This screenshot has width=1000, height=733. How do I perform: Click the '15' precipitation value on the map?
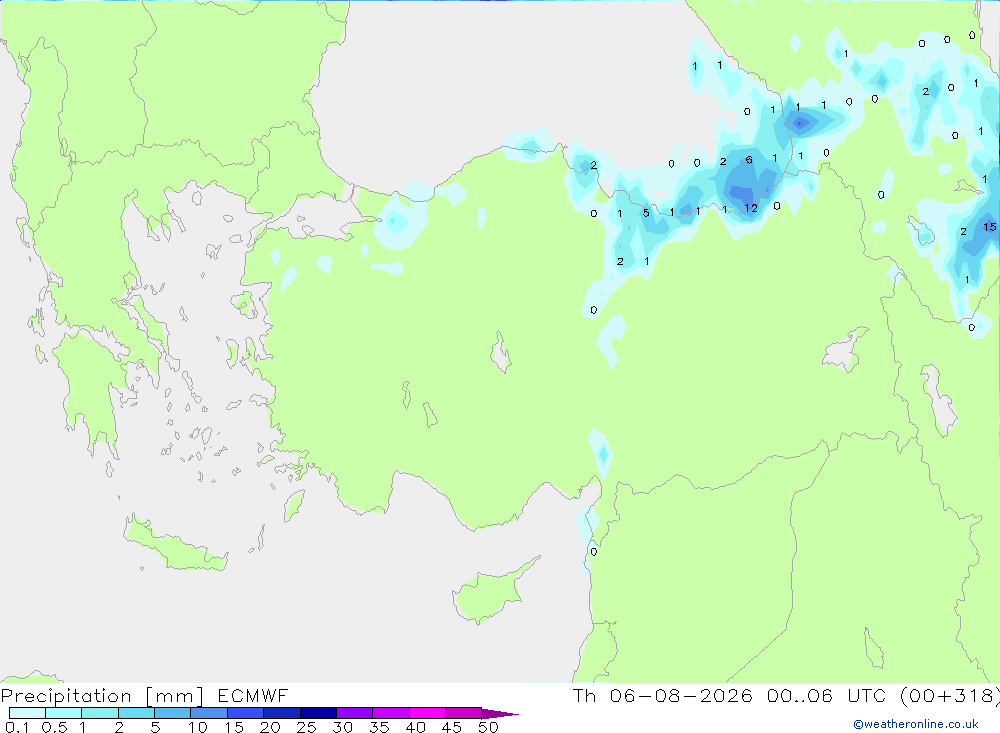pyautogui.click(x=989, y=227)
